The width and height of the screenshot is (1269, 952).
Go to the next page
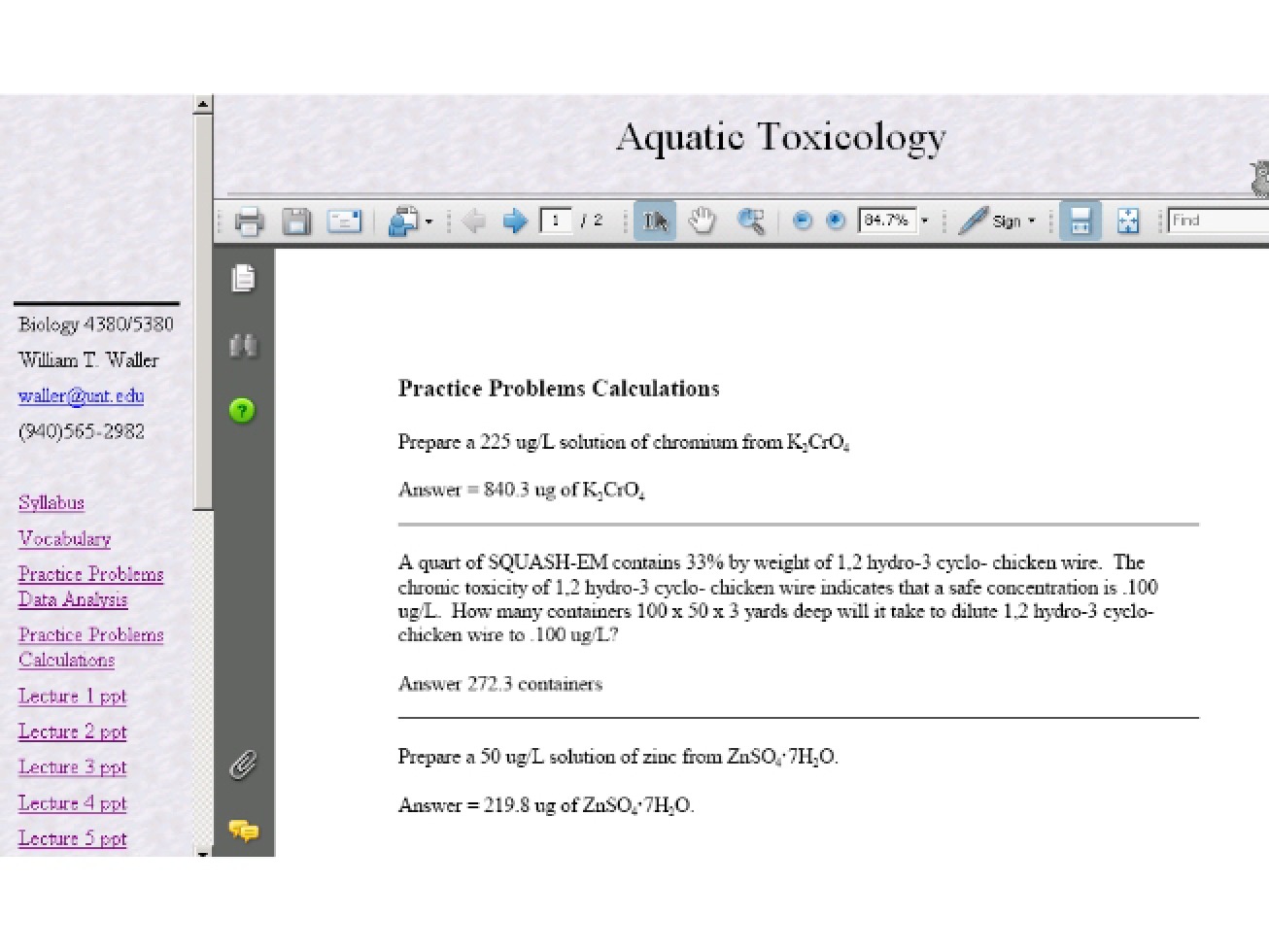[x=514, y=221]
